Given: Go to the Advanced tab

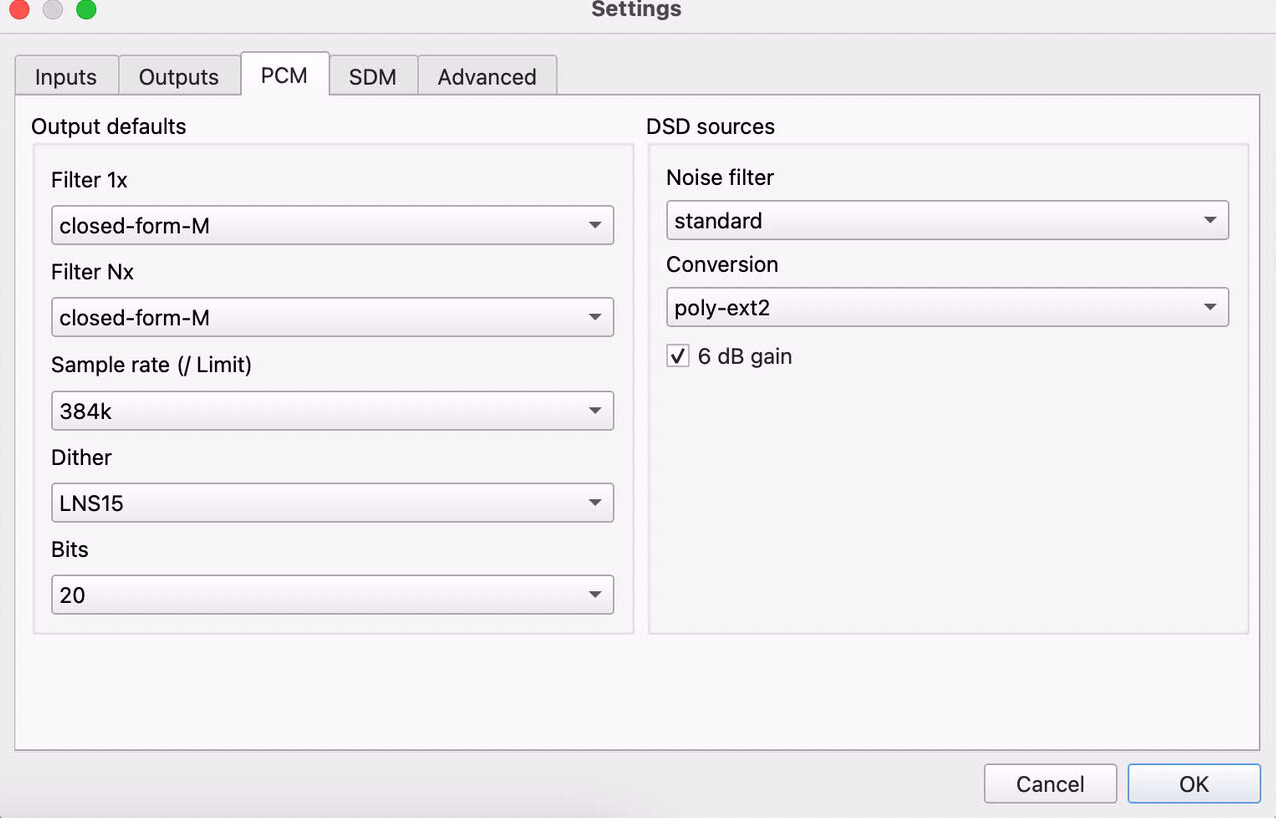Looking at the screenshot, I should click(487, 76).
